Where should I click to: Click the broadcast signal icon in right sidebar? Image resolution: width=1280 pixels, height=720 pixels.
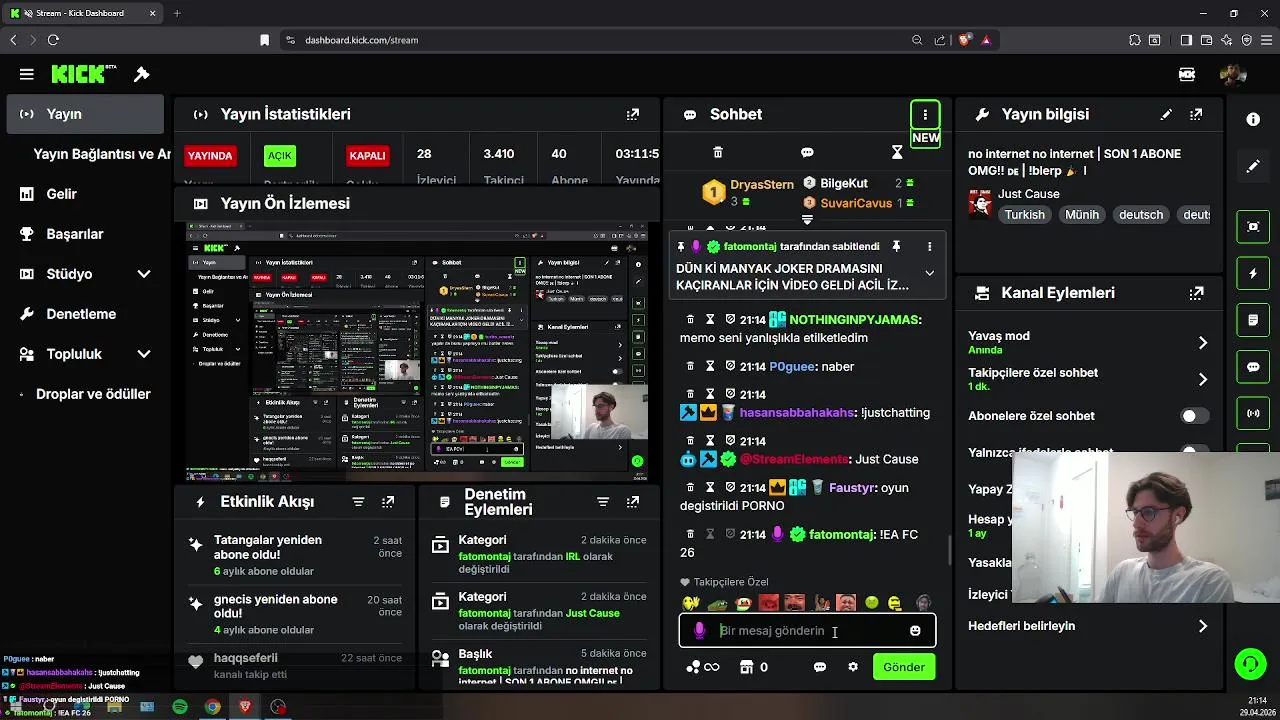(x=1253, y=413)
